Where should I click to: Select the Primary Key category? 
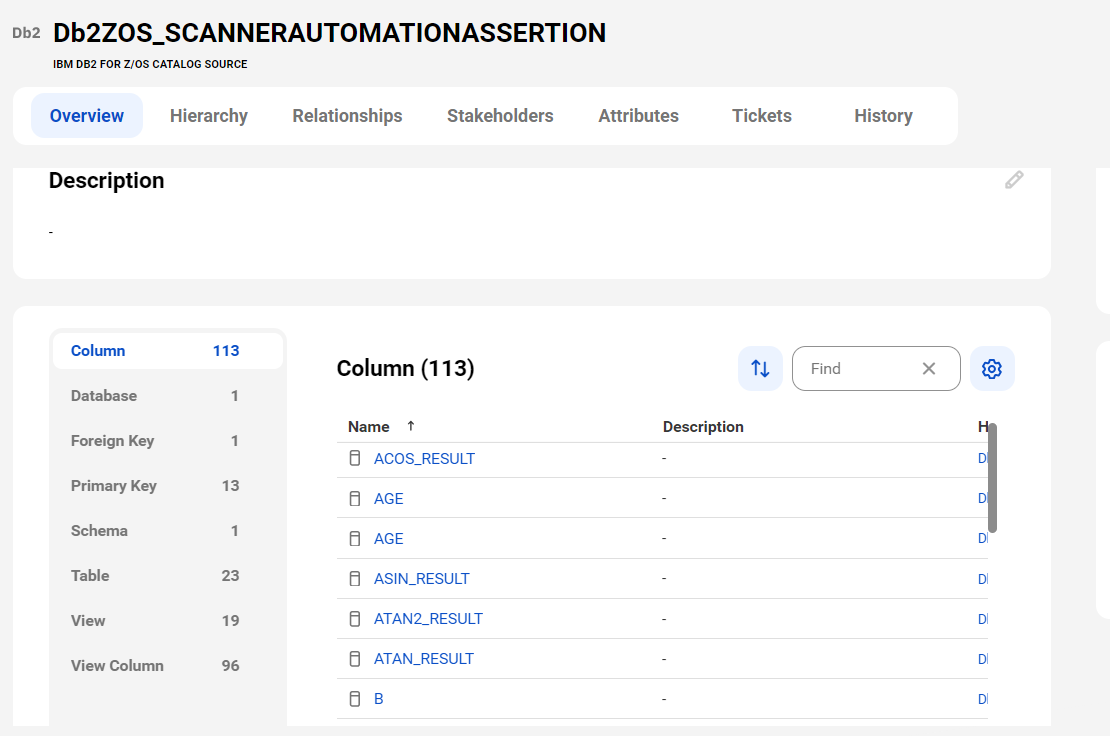tap(168, 485)
